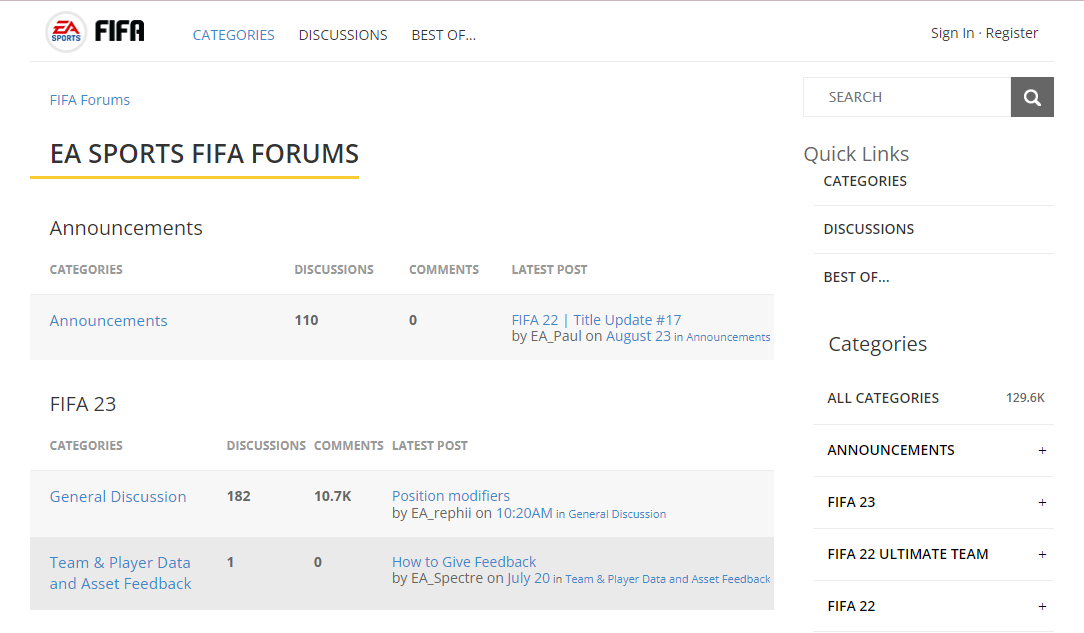Expand the Announcements category in sidebar
1084x633 pixels.
1042,451
